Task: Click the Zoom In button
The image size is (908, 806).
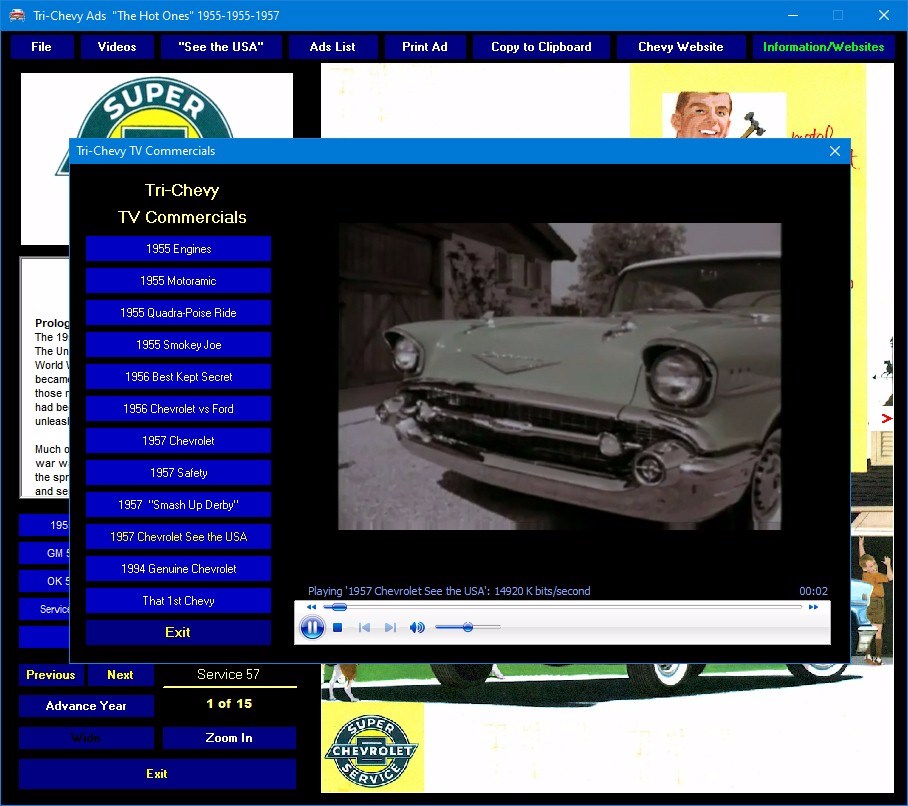Action: (x=229, y=738)
